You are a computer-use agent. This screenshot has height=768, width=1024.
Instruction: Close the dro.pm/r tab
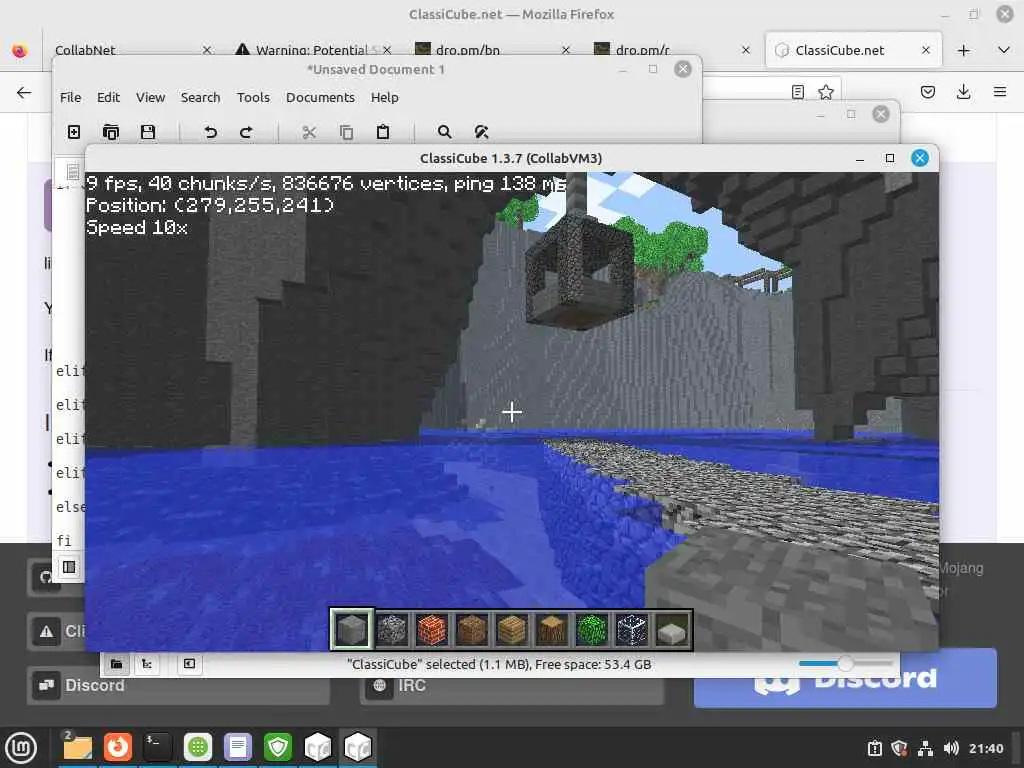click(x=746, y=50)
